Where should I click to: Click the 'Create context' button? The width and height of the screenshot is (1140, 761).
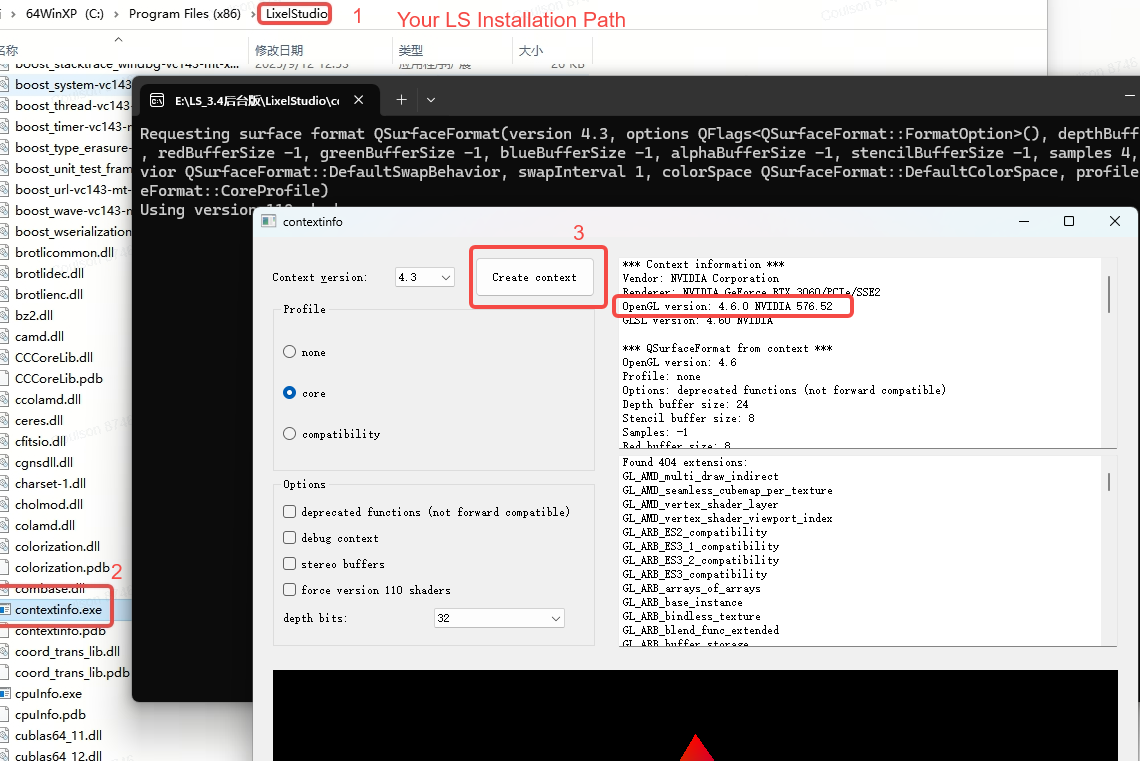coord(534,277)
